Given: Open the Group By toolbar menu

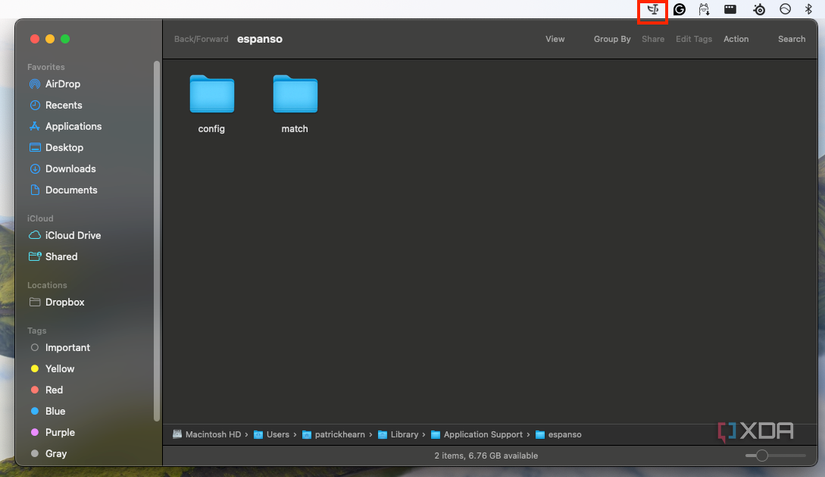Looking at the screenshot, I should 612,39.
